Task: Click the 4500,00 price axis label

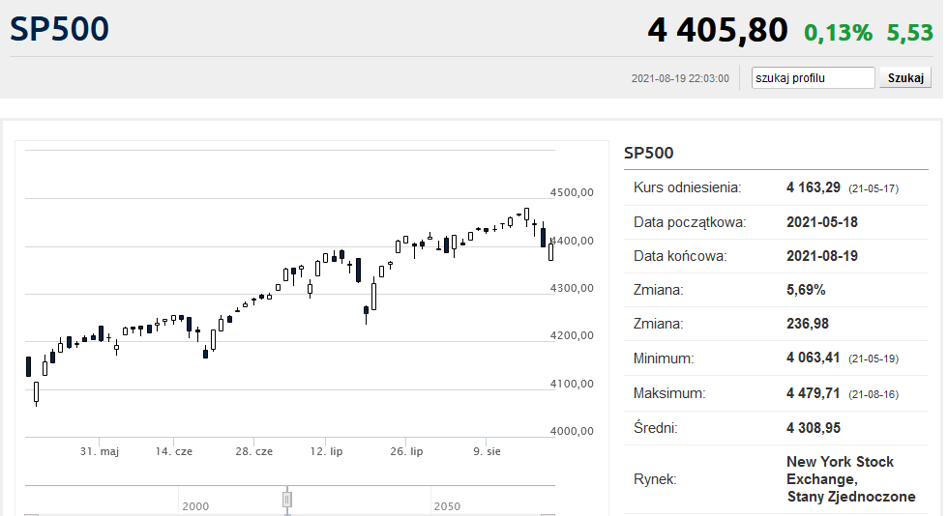Action: point(572,192)
